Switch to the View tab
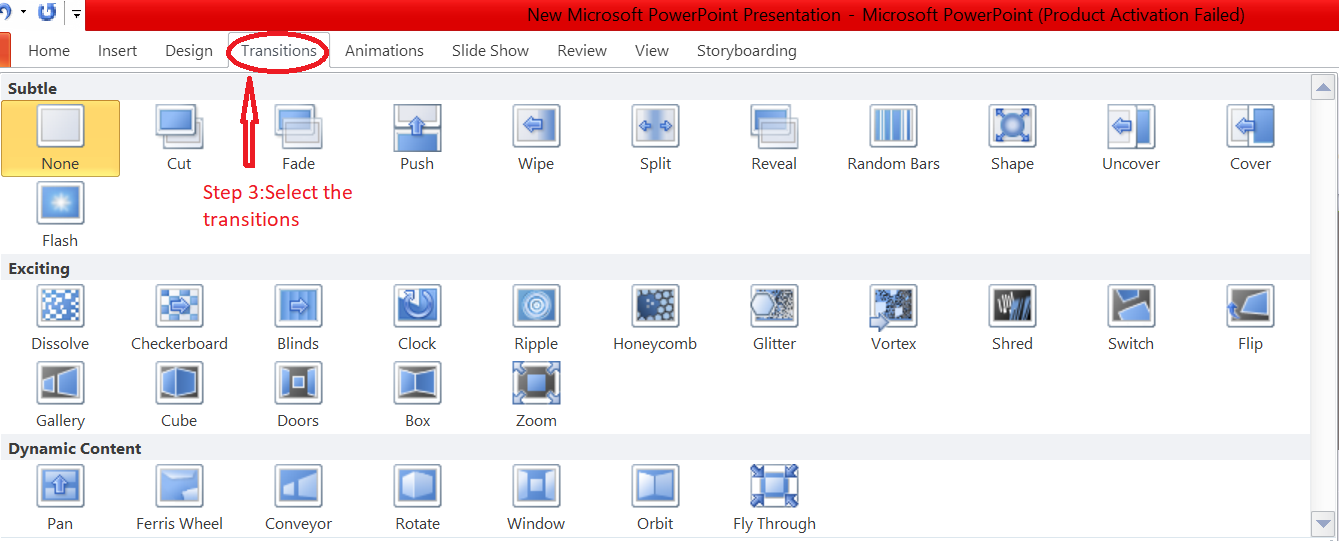Image resolution: width=1339 pixels, height=541 pixels. (x=652, y=50)
